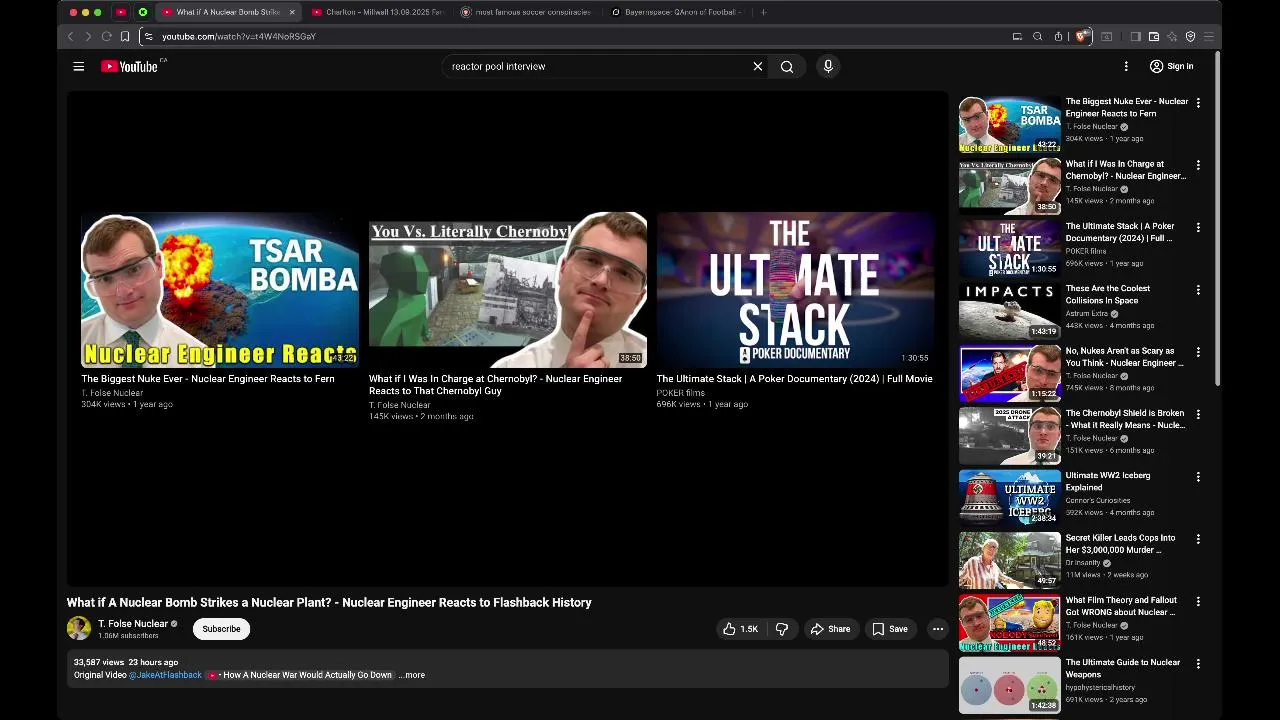Screen dimensions: 1280x720
Task: Open the @JakeAtFlashback link
Action: [x=165, y=675]
